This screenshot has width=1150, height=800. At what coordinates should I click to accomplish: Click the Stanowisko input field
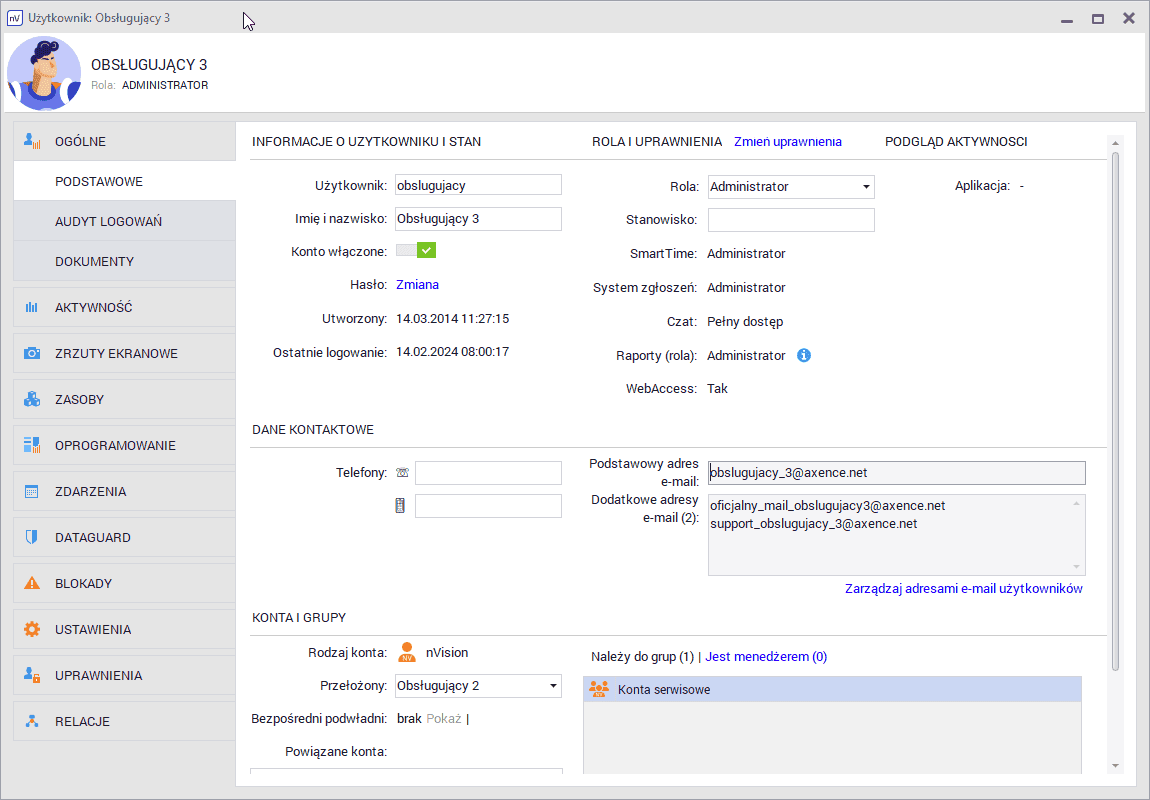pos(791,220)
